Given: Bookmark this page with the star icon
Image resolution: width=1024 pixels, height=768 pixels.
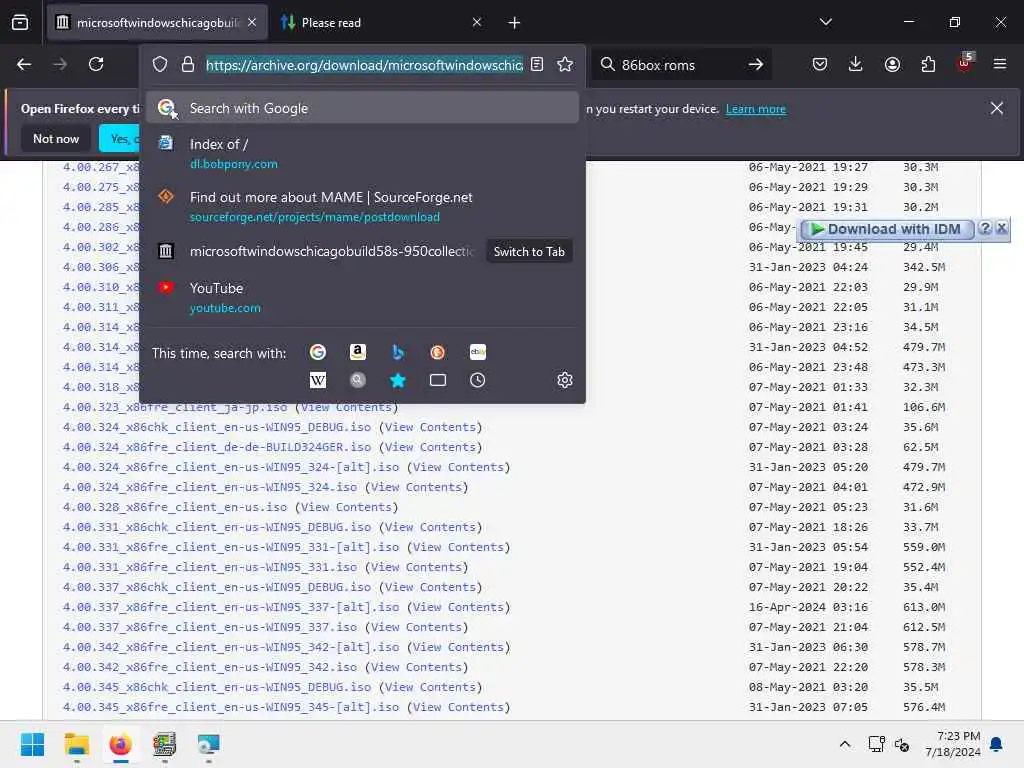Looking at the screenshot, I should (x=565, y=64).
